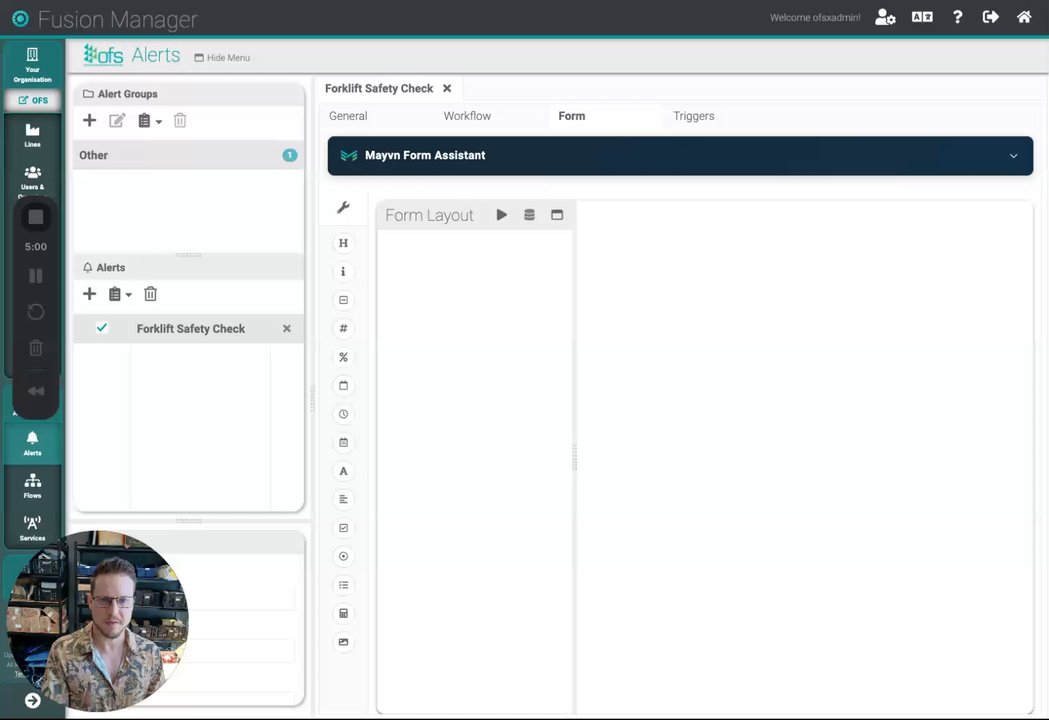
Task: Add a Text (A) field element
Action: coord(343,471)
